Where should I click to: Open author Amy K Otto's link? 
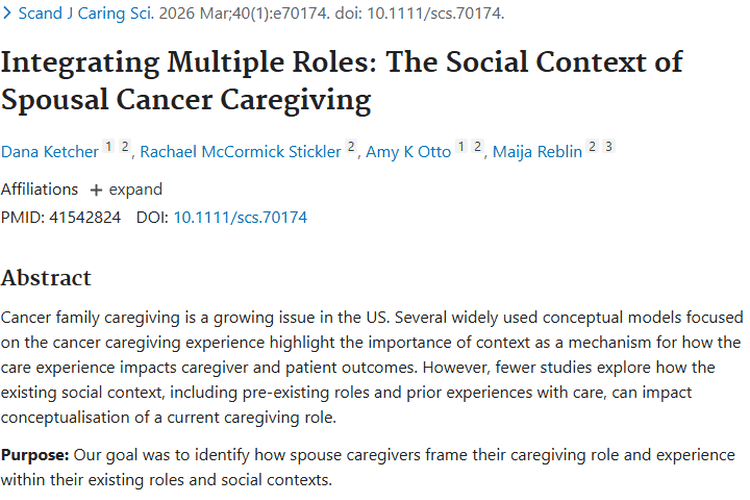pyautogui.click(x=407, y=151)
